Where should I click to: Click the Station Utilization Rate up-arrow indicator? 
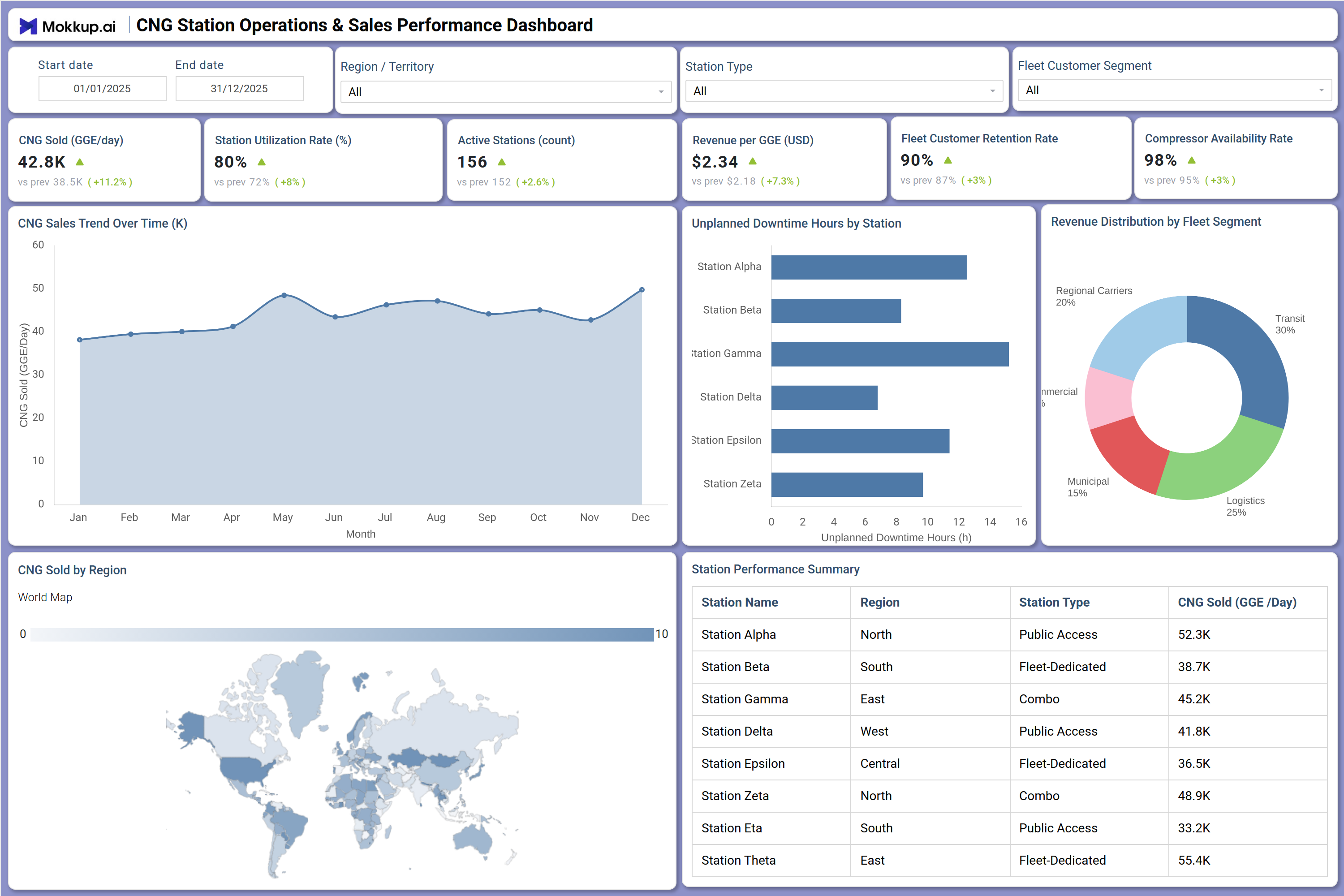[x=262, y=162]
